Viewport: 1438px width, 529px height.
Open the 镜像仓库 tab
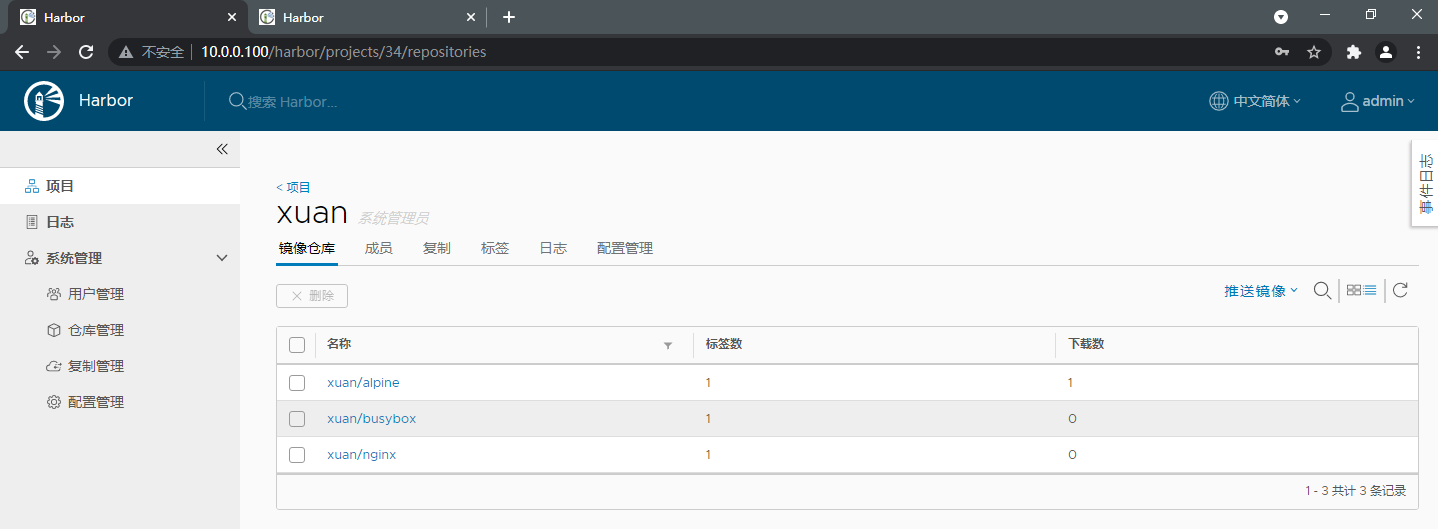[307, 248]
